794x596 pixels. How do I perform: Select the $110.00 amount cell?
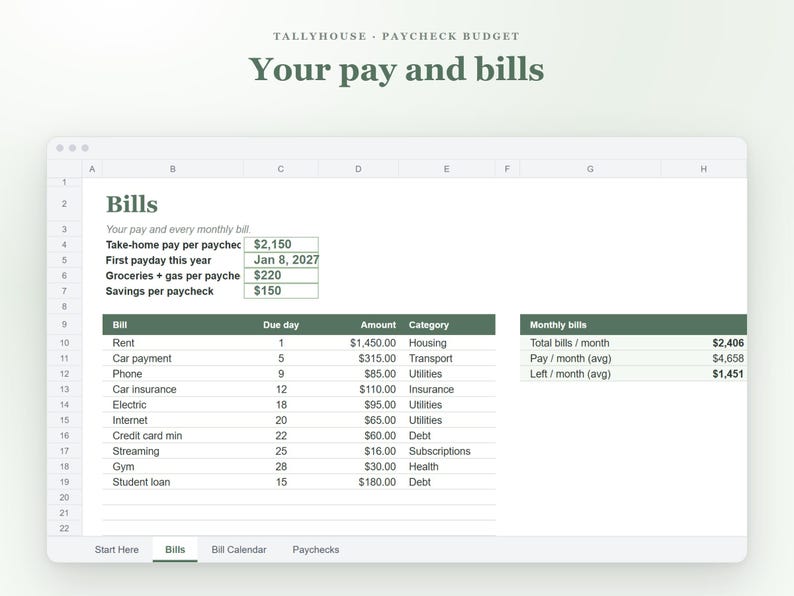[359, 389]
